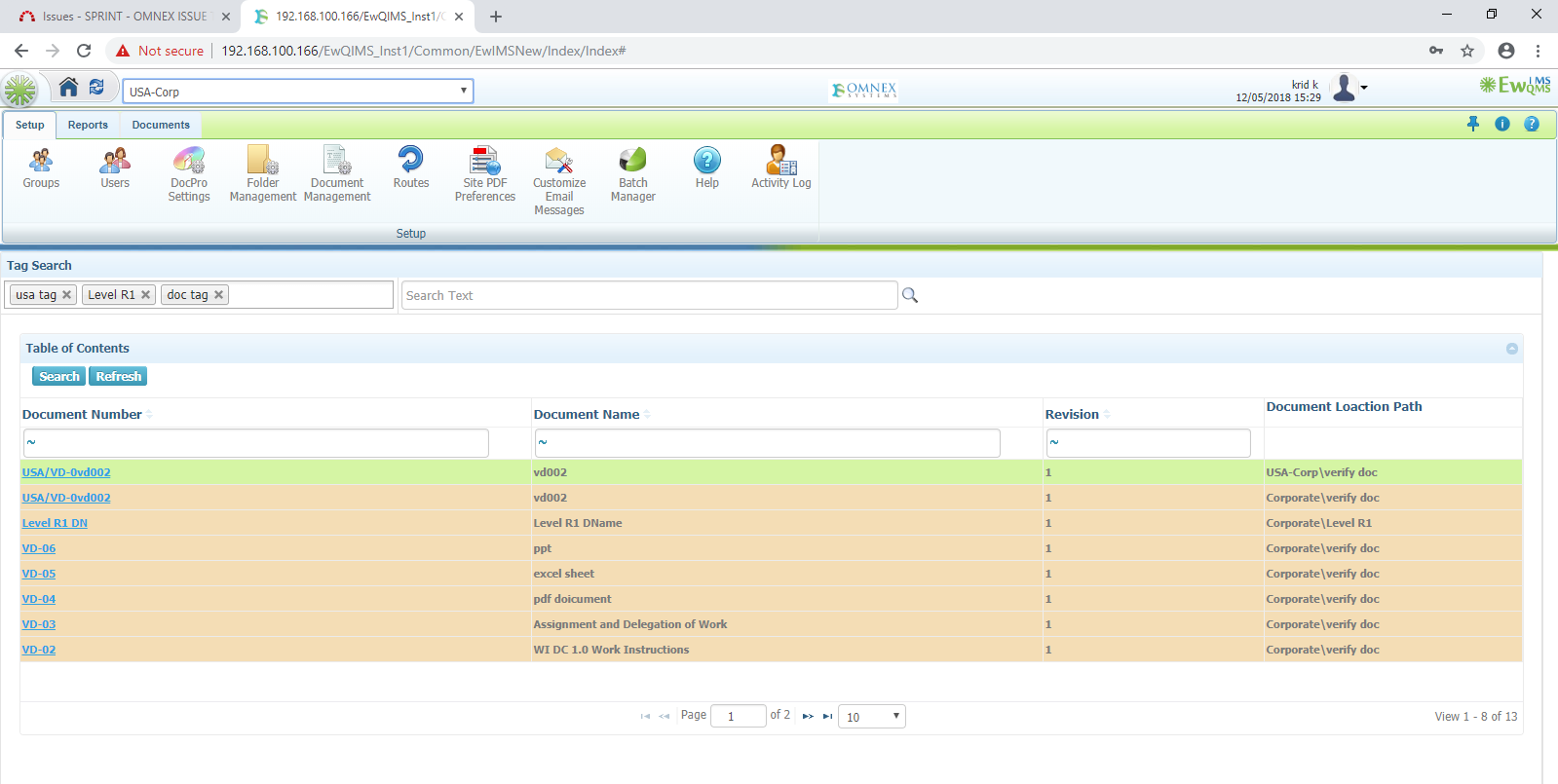Screen dimensions: 1558x784
Task: Open Site PDF Preferences
Action: (x=485, y=174)
